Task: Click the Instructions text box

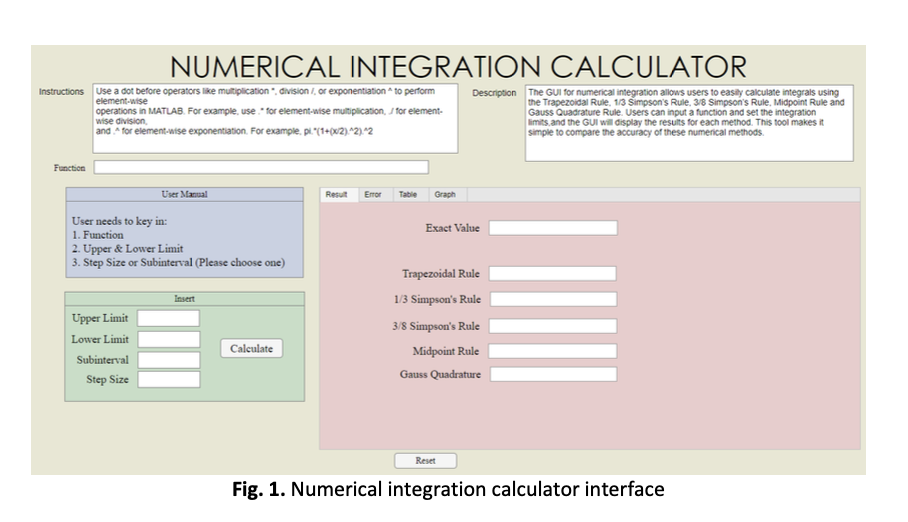Action: pyautogui.click(x=275, y=118)
